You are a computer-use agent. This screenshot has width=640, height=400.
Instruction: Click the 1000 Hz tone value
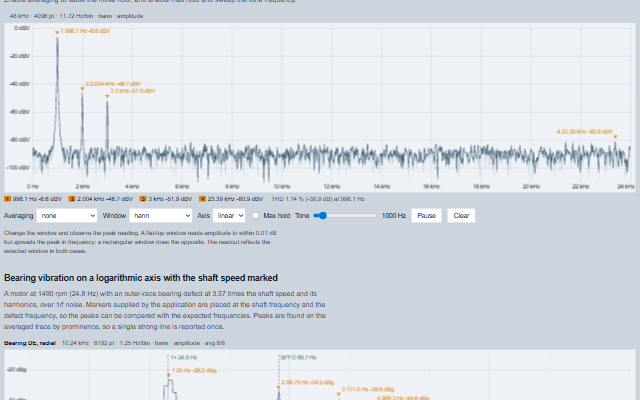pyautogui.click(x=393, y=216)
